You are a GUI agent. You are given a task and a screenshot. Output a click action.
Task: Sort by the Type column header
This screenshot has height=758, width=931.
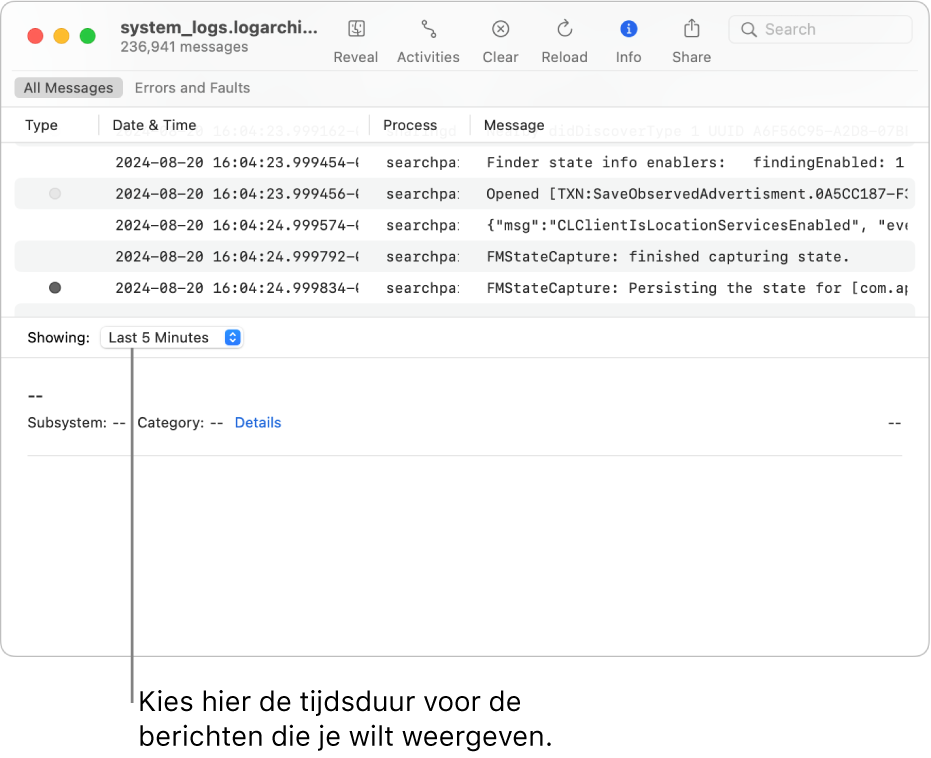[x=42, y=125]
